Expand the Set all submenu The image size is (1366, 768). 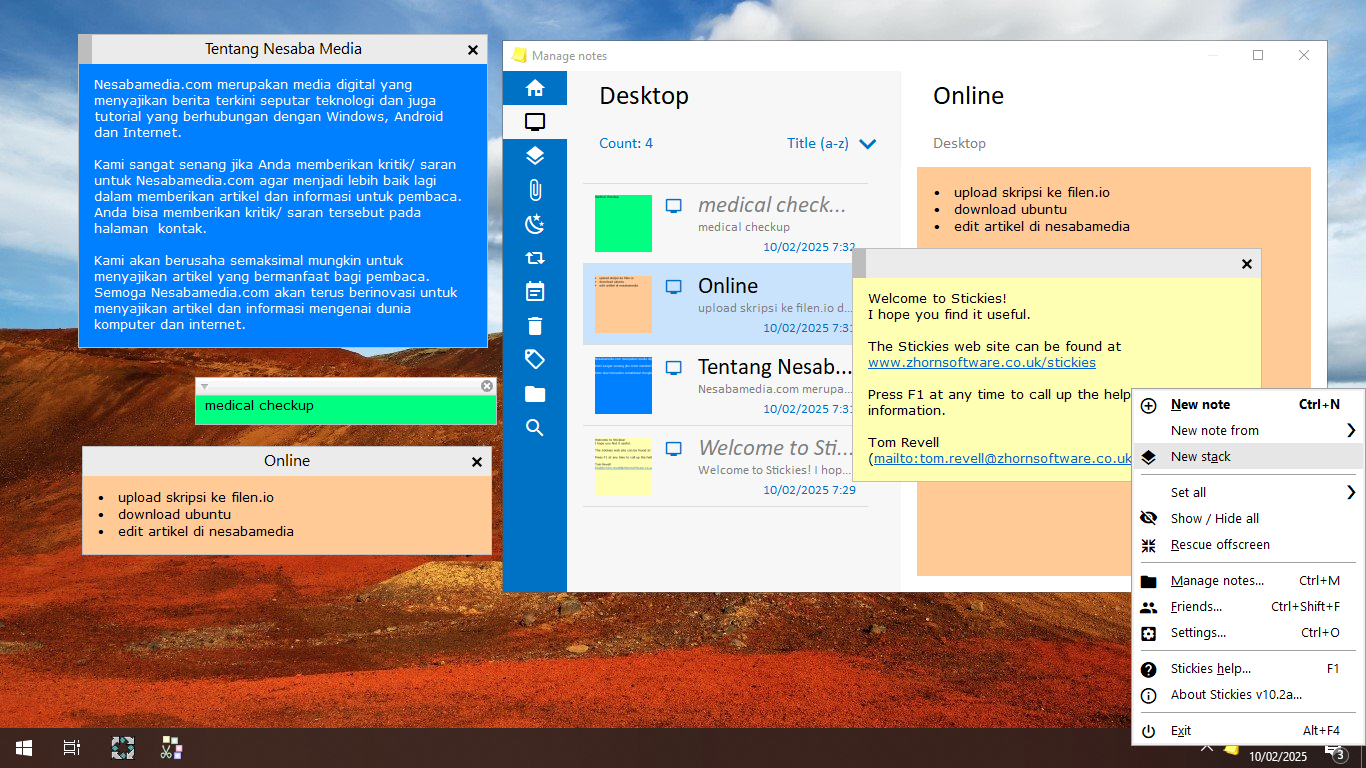[x=1248, y=493]
